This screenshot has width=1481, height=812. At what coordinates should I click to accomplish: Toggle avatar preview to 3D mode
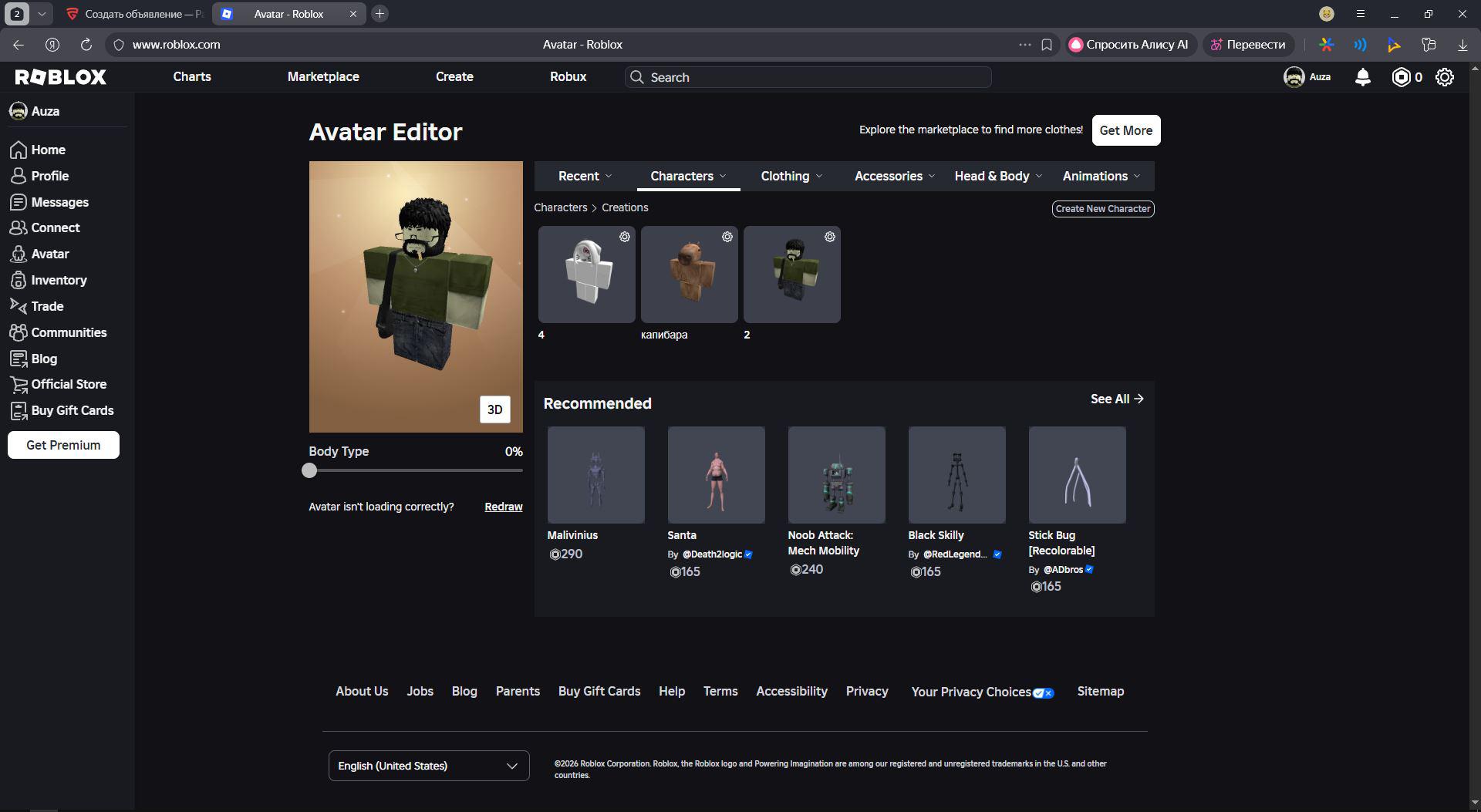[495, 409]
